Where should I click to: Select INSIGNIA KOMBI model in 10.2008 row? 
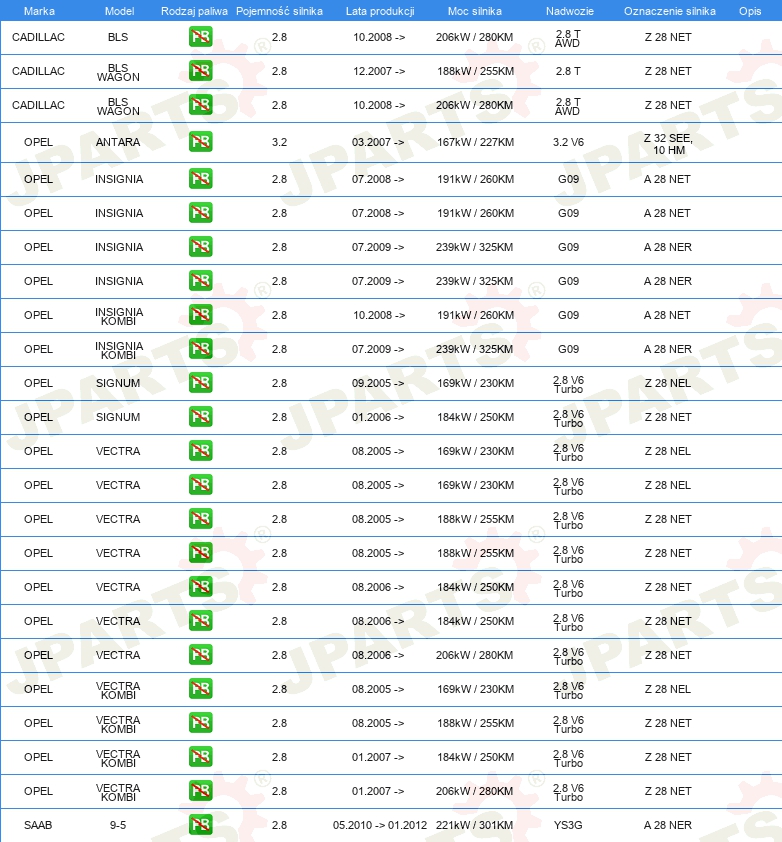[119, 316]
